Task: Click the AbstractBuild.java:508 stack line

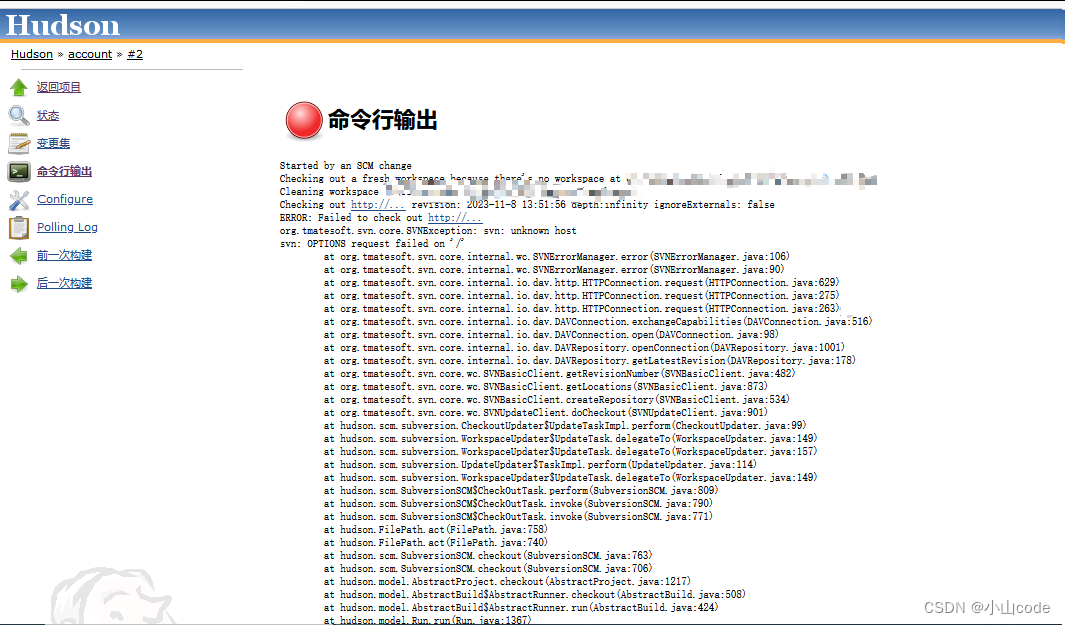Action: point(535,594)
